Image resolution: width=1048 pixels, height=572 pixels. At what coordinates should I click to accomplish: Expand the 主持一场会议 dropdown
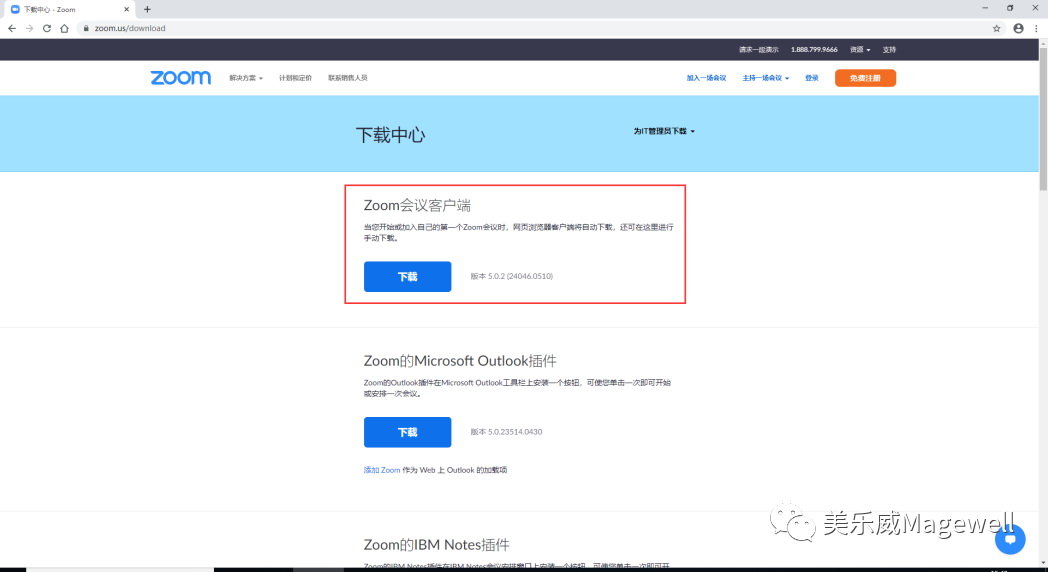pos(765,78)
